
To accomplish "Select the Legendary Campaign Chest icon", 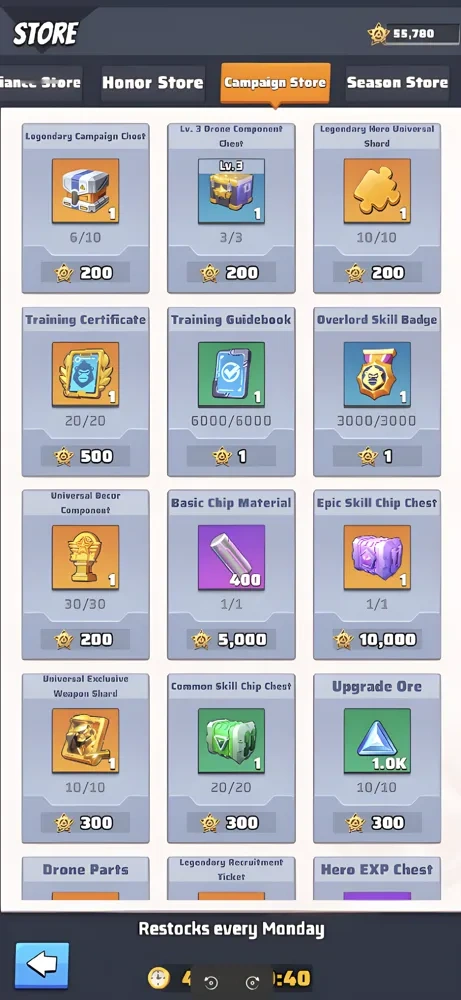I will (x=85, y=191).
